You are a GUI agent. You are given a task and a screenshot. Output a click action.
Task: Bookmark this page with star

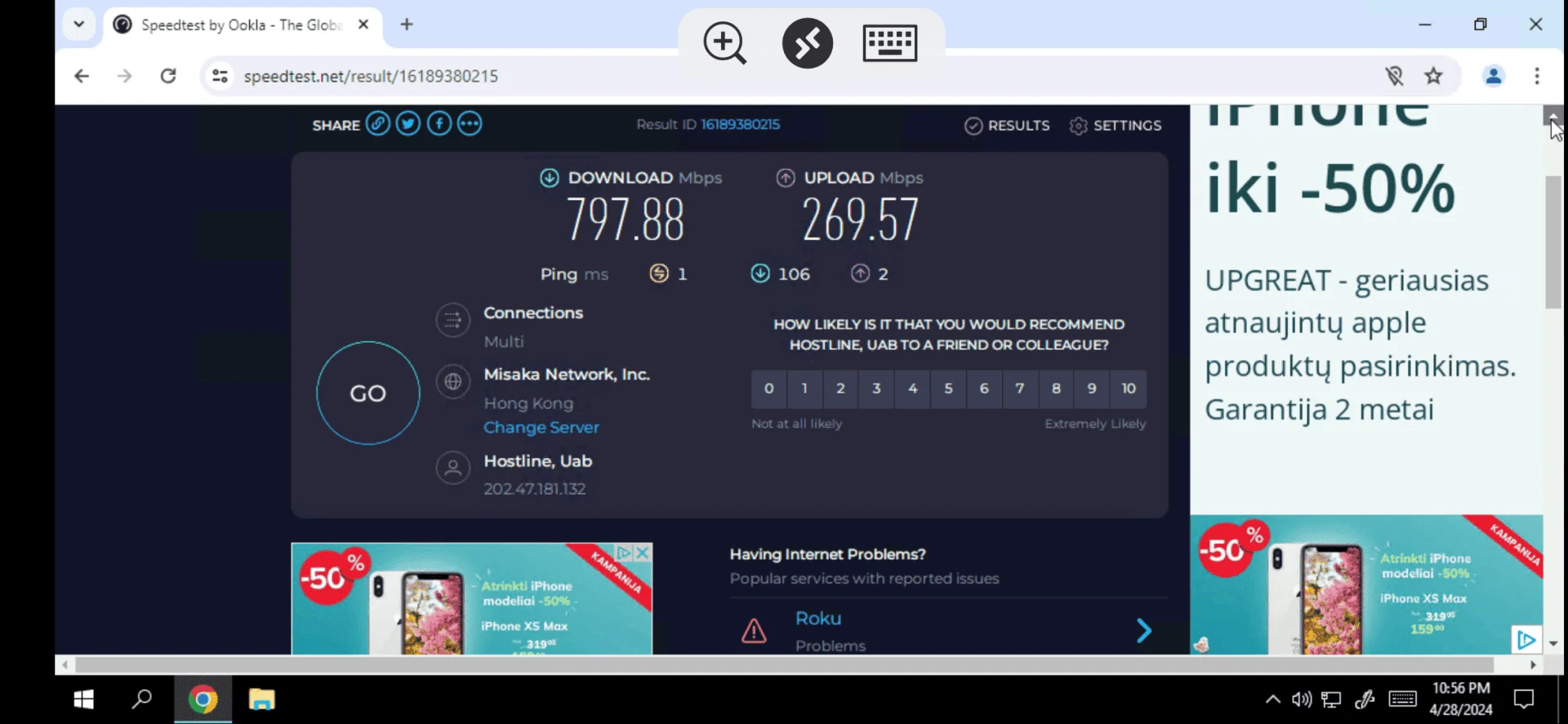click(x=1433, y=76)
